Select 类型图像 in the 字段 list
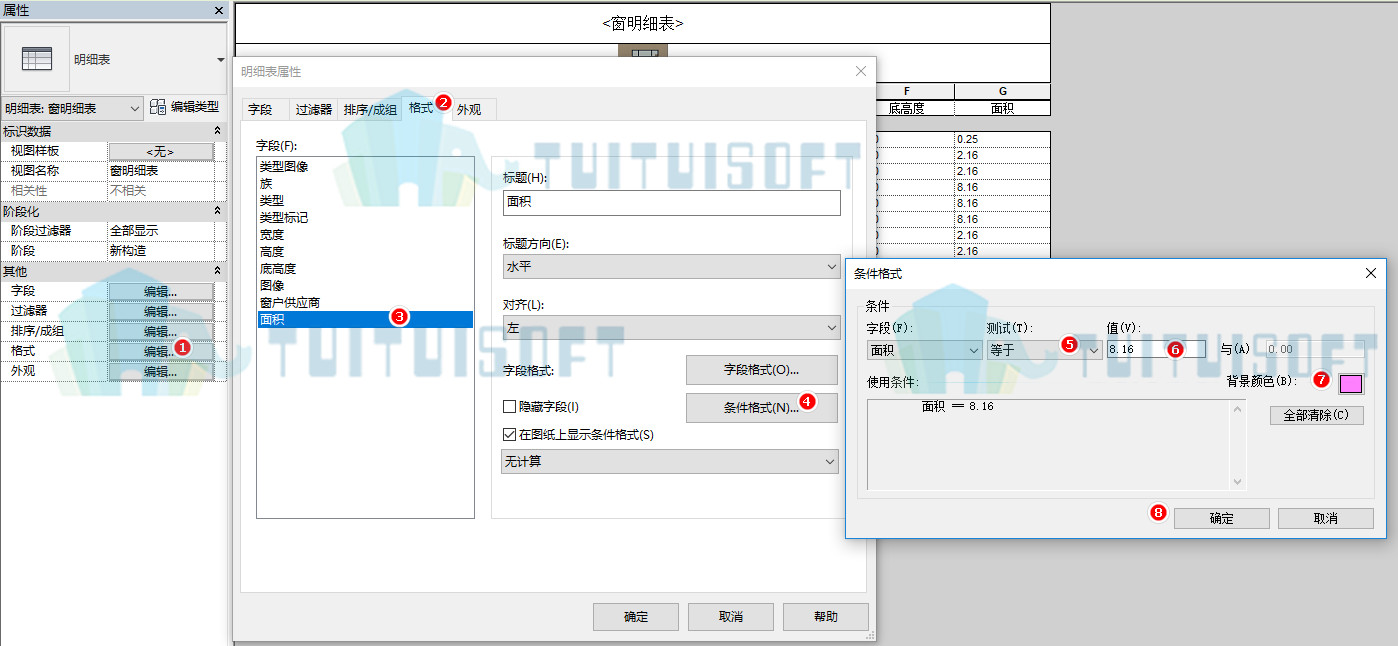Viewport: 1398px width, 646px height. (364, 166)
